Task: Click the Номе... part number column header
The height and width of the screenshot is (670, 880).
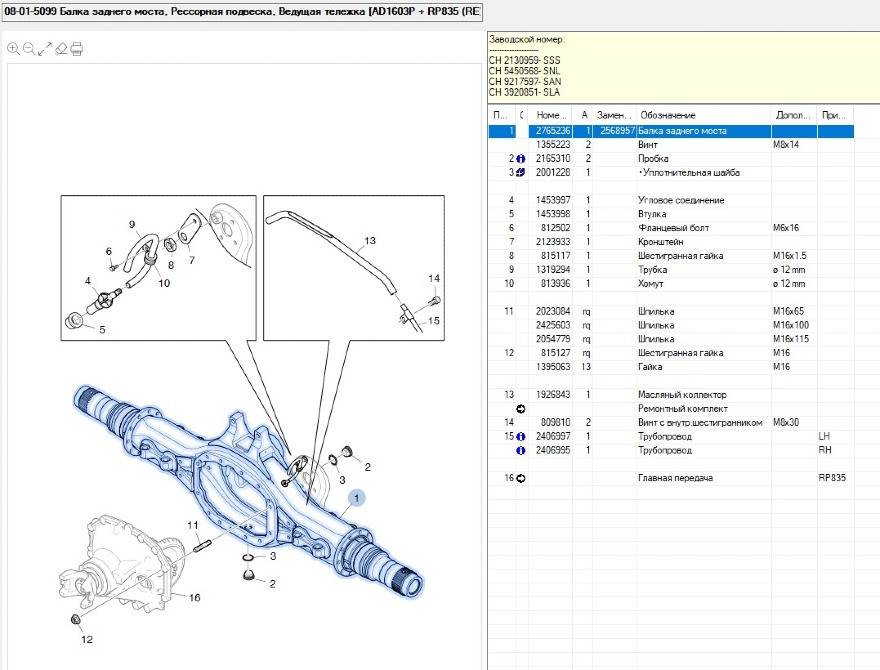Action: [552, 116]
